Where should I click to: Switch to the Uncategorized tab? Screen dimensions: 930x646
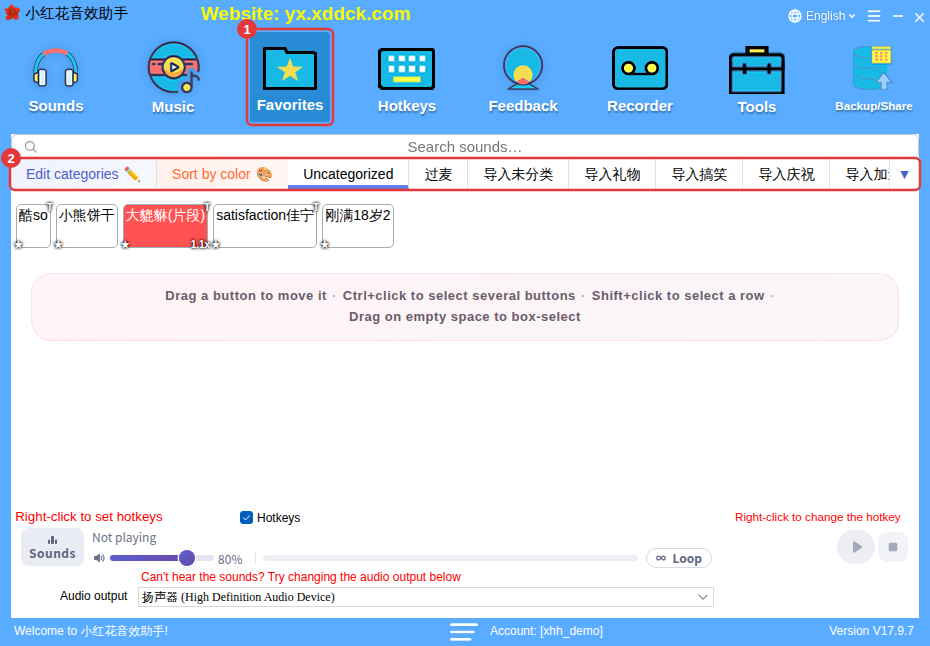click(x=348, y=174)
